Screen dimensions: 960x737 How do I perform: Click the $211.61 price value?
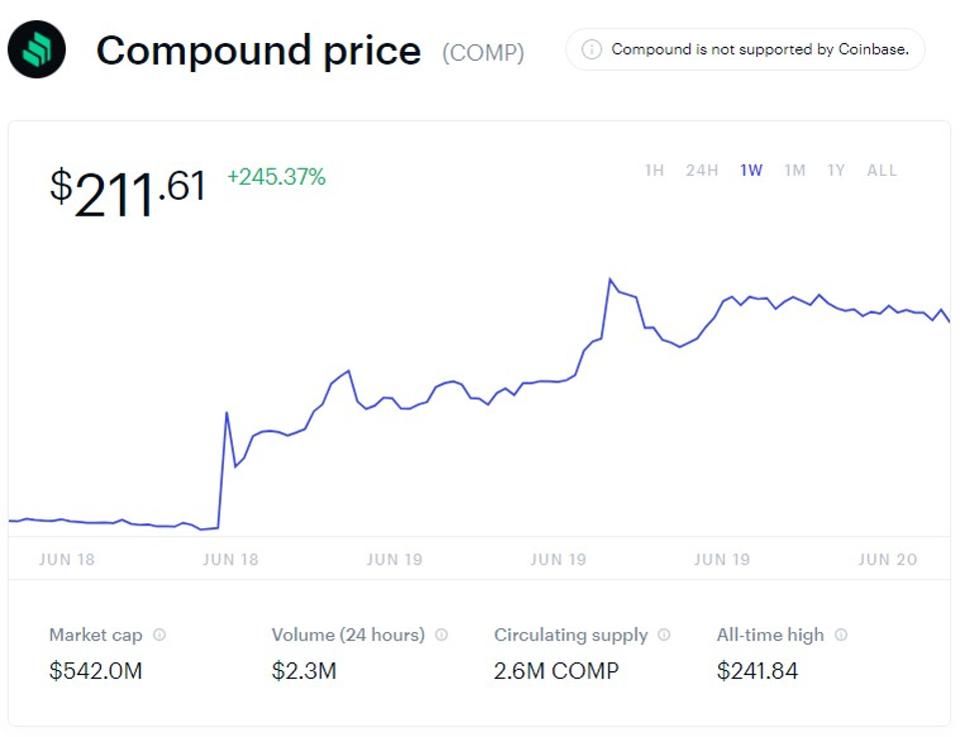[x=128, y=190]
